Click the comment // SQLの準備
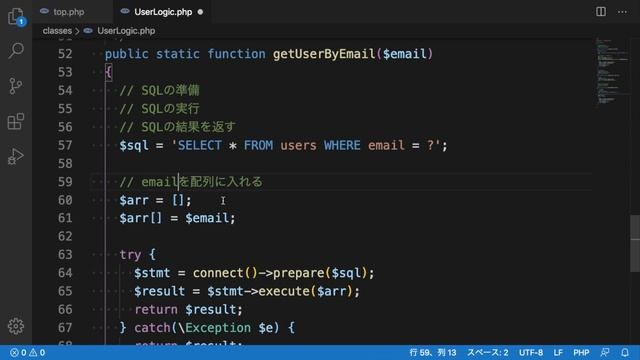Viewport: 640px width, 360px height. click(x=160, y=90)
